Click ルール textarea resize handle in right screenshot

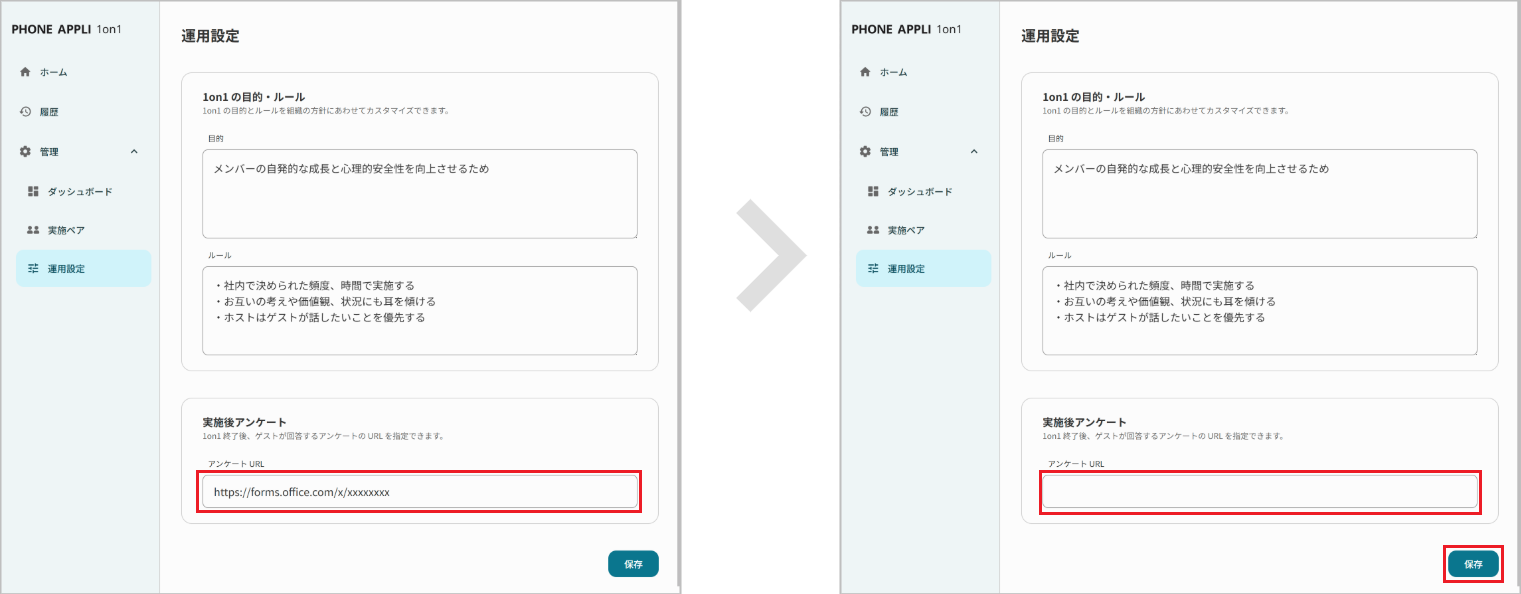click(1473, 351)
